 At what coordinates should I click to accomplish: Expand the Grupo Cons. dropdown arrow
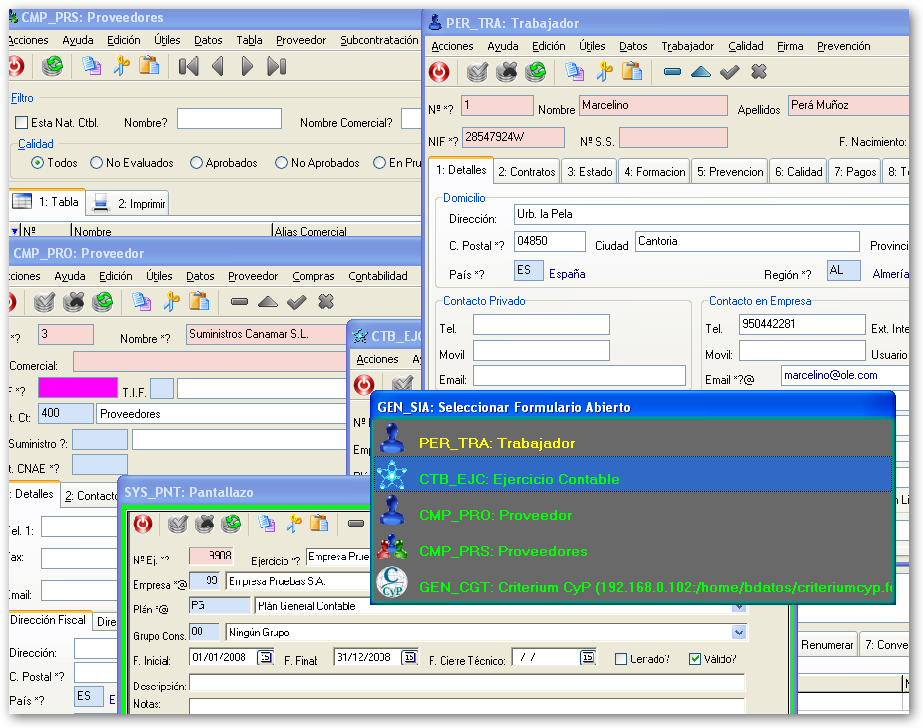(x=739, y=632)
